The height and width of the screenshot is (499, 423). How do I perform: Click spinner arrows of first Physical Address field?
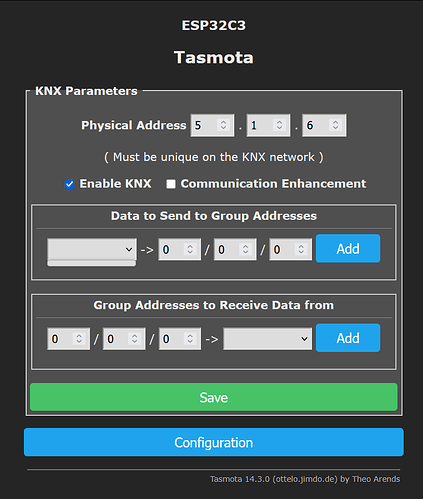pyautogui.click(x=223, y=125)
